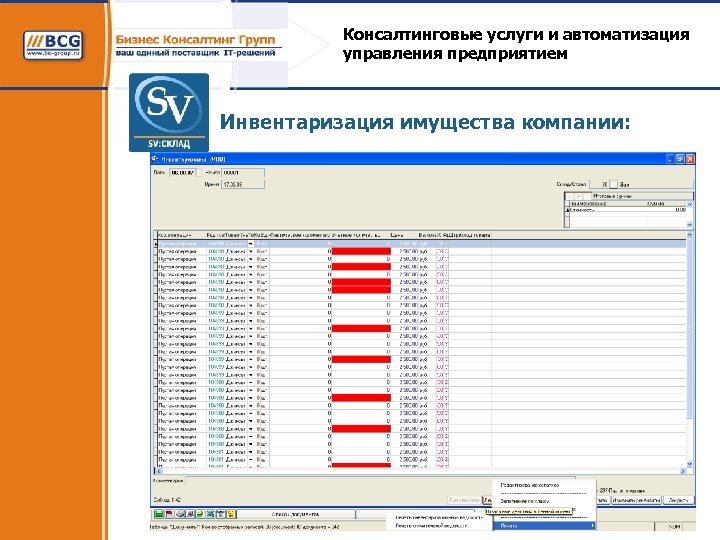The width and height of the screenshot is (720, 540).
Task: Click the yellow icon ending the bottom toolbar
Action: point(231,514)
